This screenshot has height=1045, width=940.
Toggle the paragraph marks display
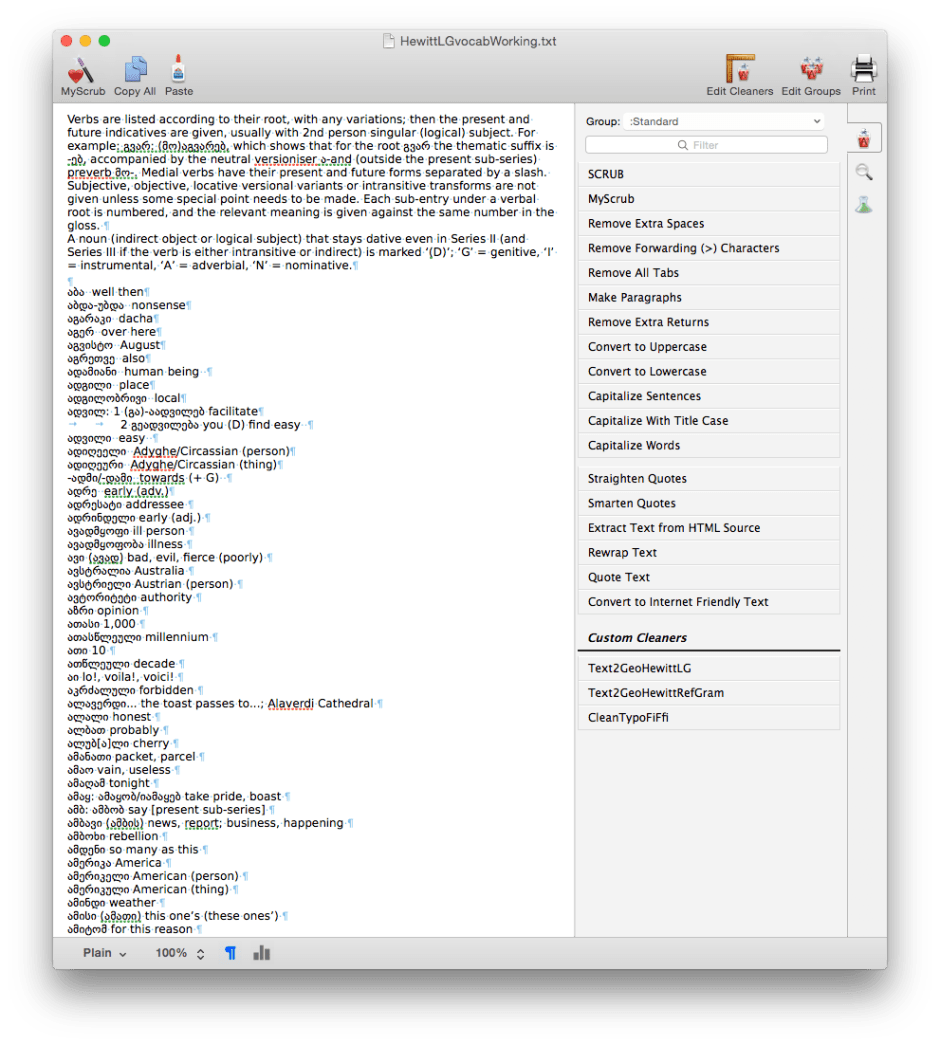(x=230, y=953)
